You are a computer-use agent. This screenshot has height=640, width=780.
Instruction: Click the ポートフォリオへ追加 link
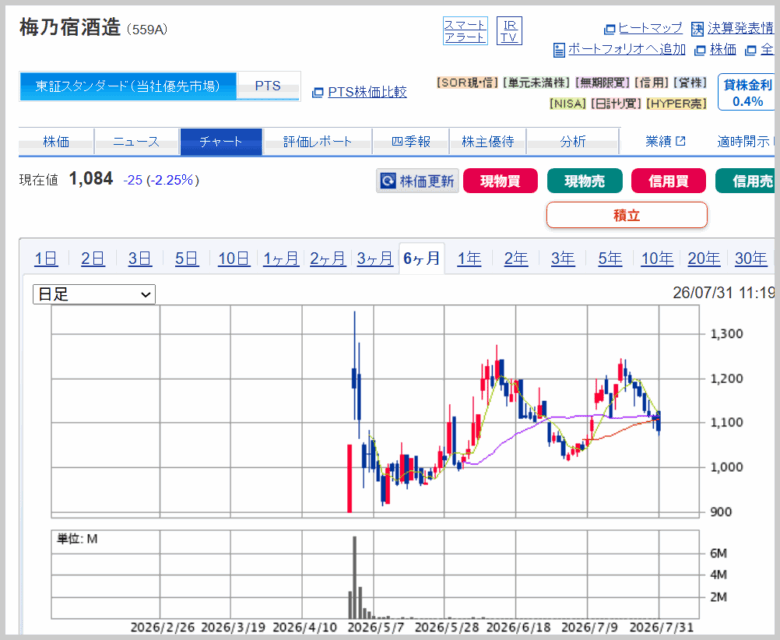[x=627, y=49]
